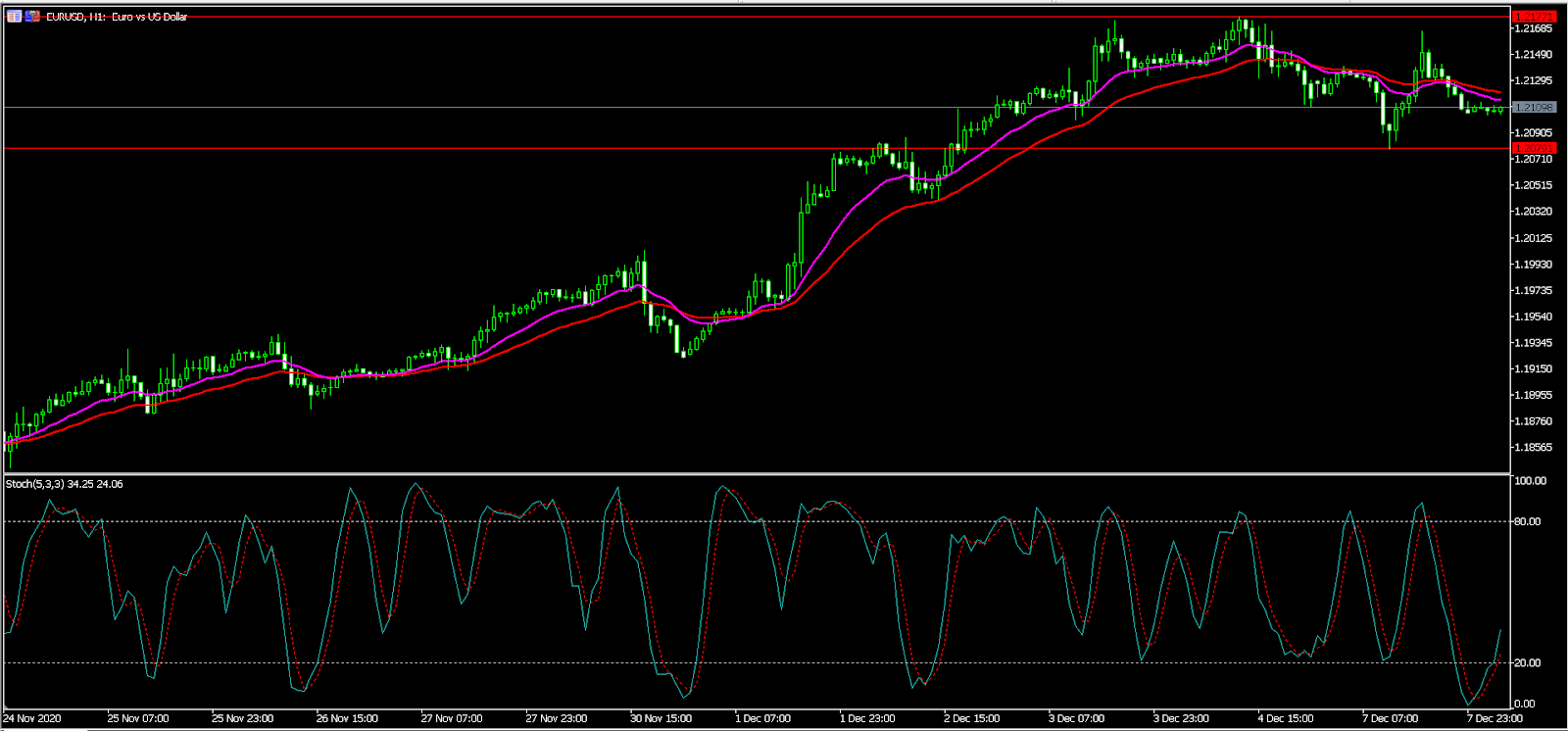The height and width of the screenshot is (731, 1568).
Task: Click the 1.21490 price scale value
Action: point(1534,55)
